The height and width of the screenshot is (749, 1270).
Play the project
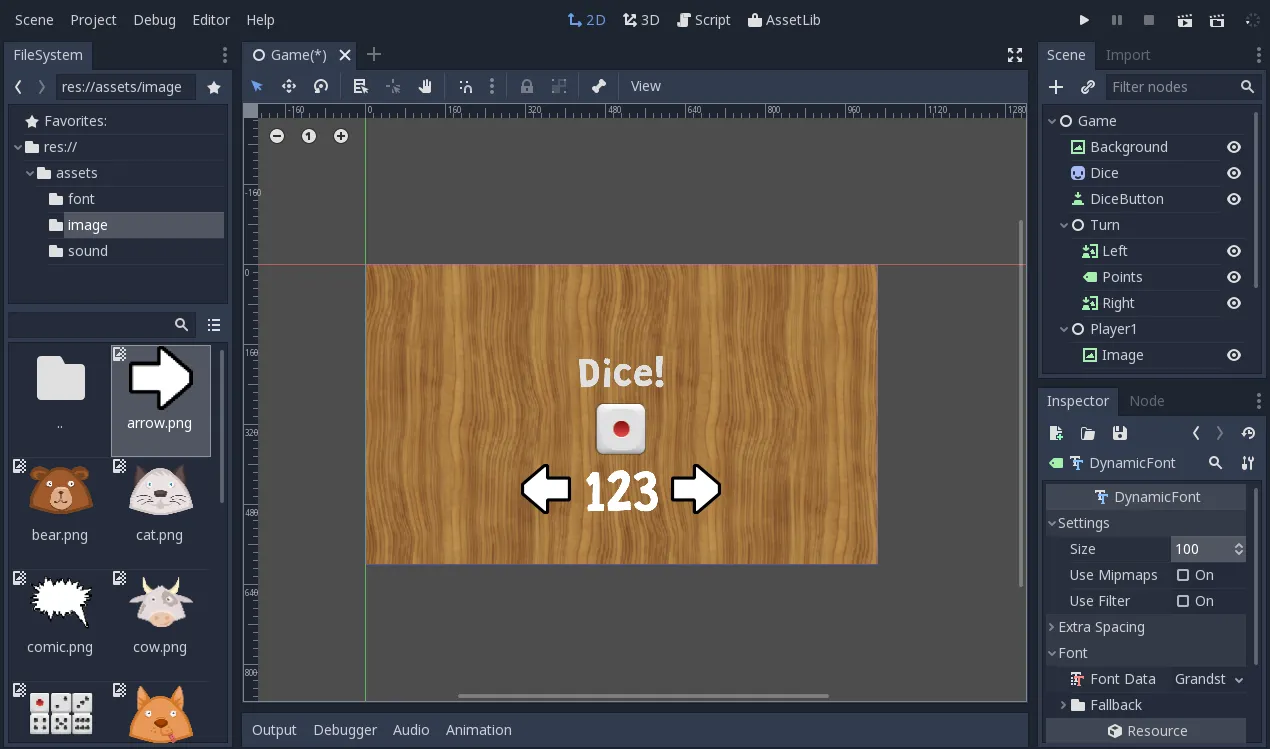1084,20
